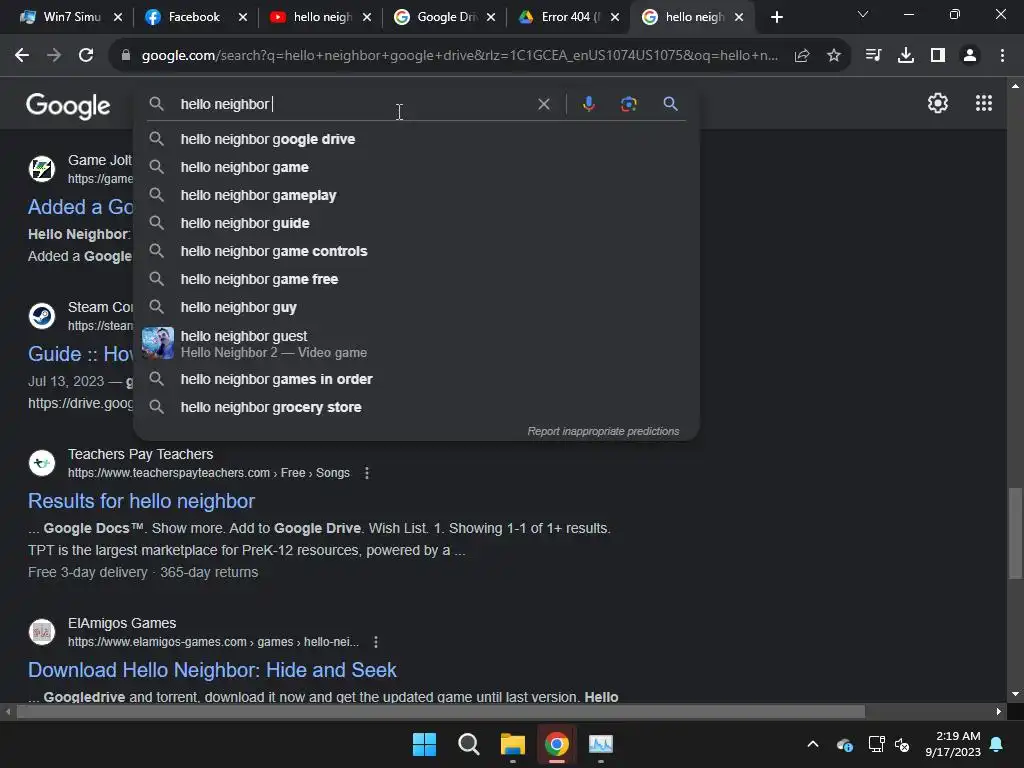Open the taskbar volume icon
1024x768 pixels.
tap(902, 744)
